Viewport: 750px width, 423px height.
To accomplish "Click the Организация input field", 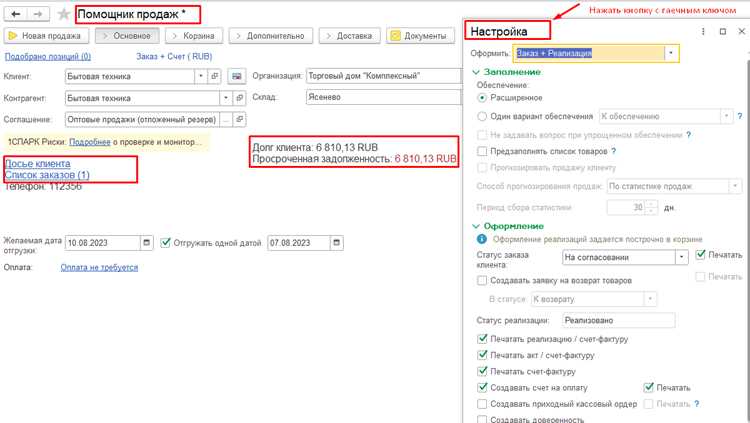I will click(384, 76).
